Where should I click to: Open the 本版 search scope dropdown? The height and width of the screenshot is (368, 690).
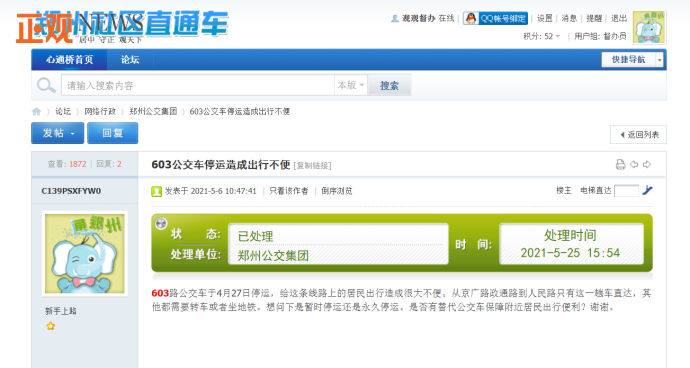point(351,85)
